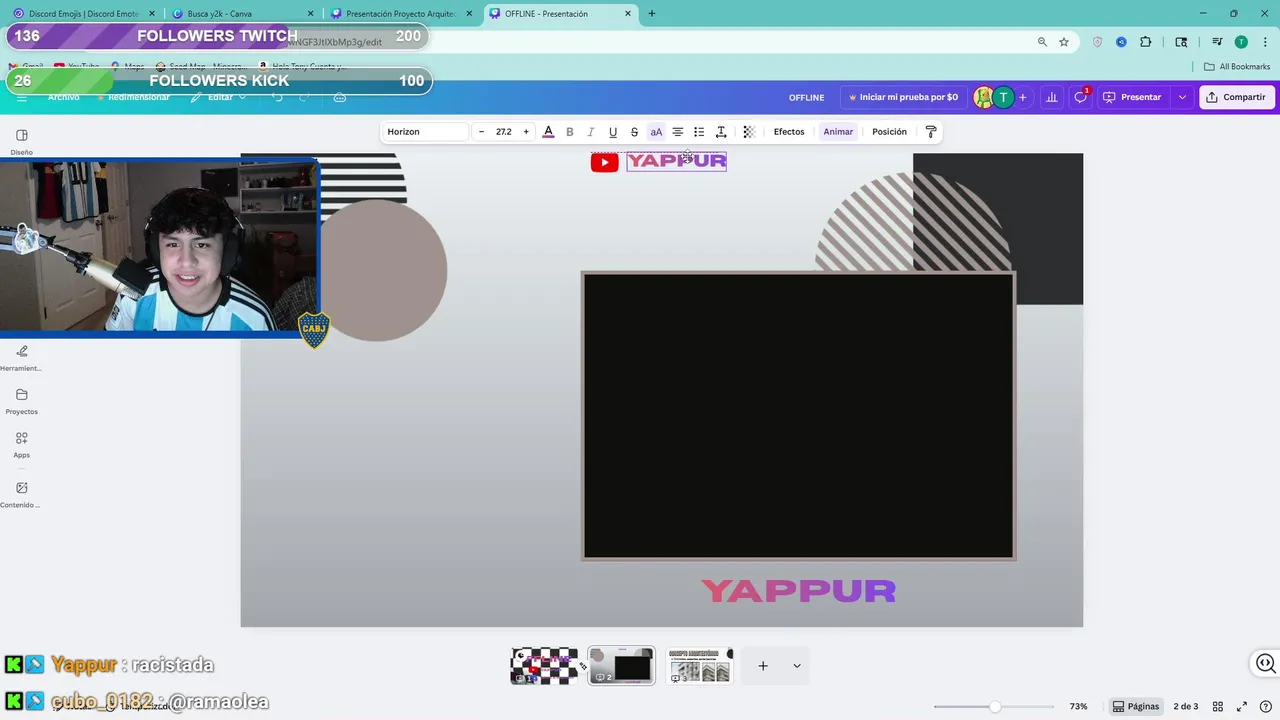Toggle underline formatting

[x=613, y=132]
